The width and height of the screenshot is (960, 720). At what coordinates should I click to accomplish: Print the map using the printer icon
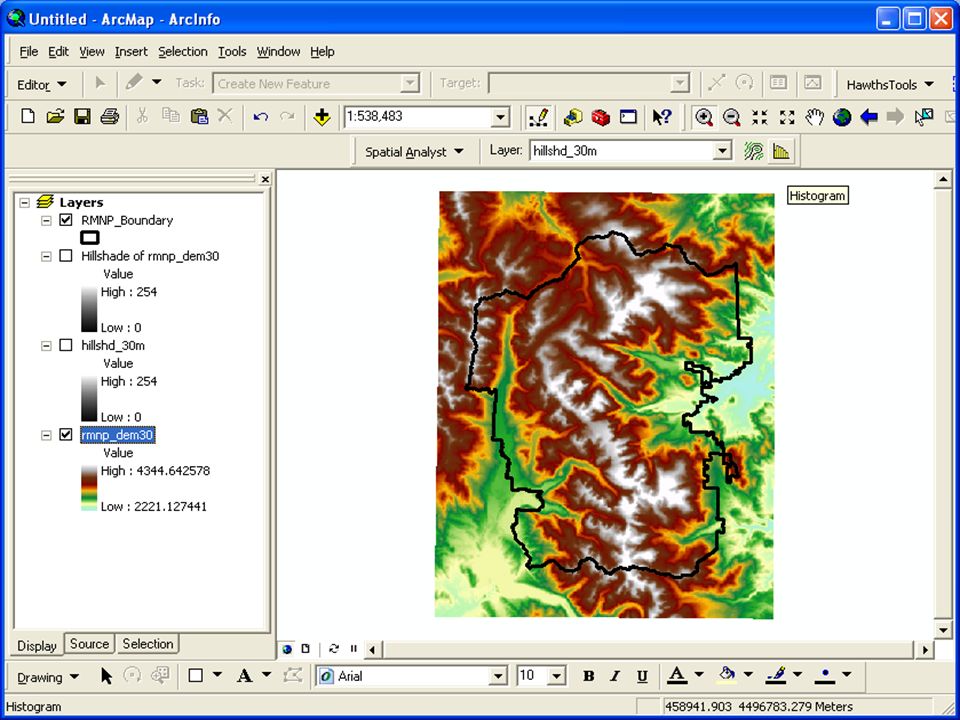point(110,116)
